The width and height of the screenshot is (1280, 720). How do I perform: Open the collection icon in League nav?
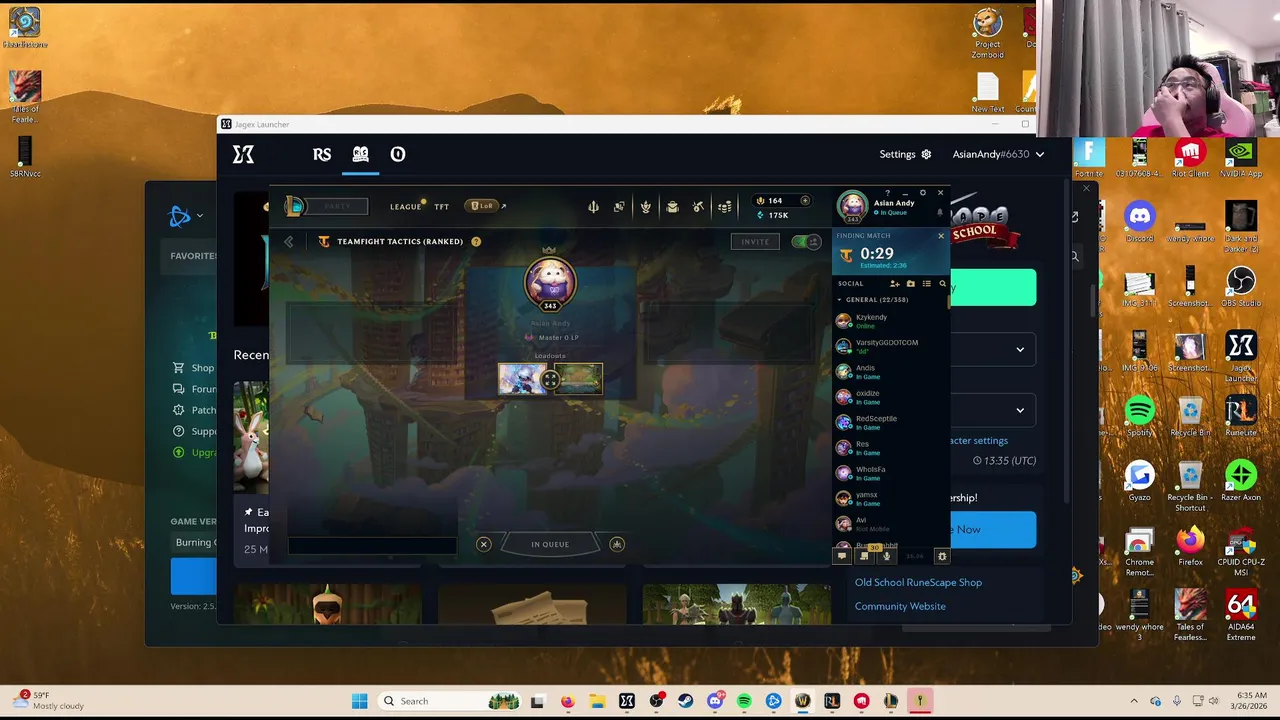click(619, 207)
